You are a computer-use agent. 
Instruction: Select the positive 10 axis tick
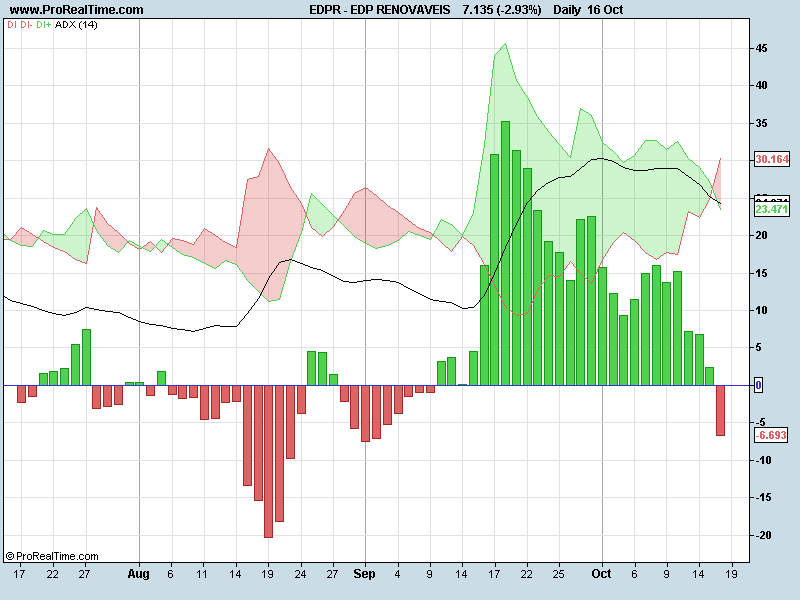click(x=761, y=310)
